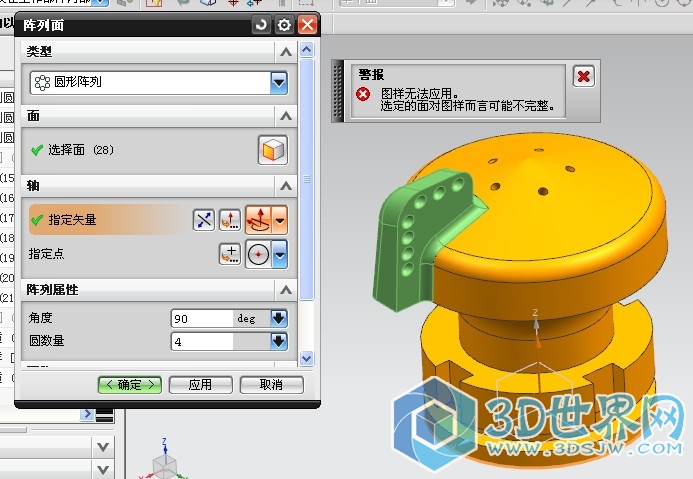Click the 警报 alert drag handle
693x479 pixels.
pos(338,91)
